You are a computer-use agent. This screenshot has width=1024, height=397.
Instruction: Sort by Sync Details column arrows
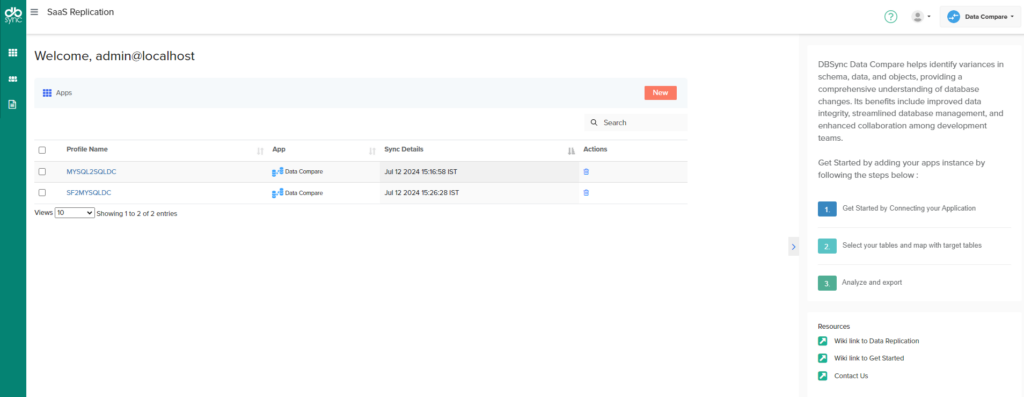click(x=571, y=151)
